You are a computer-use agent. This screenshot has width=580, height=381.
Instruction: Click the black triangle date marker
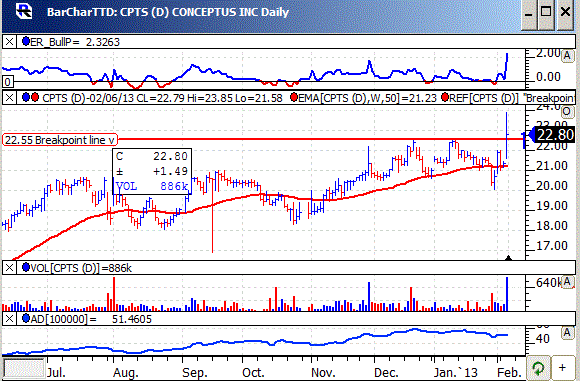point(509,258)
